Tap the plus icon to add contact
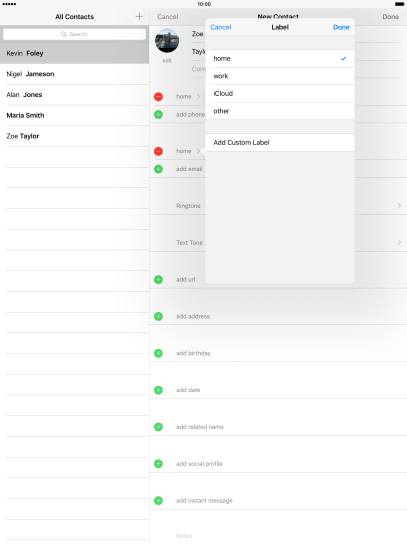The height and width of the screenshot is (544, 407). (x=139, y=16)
